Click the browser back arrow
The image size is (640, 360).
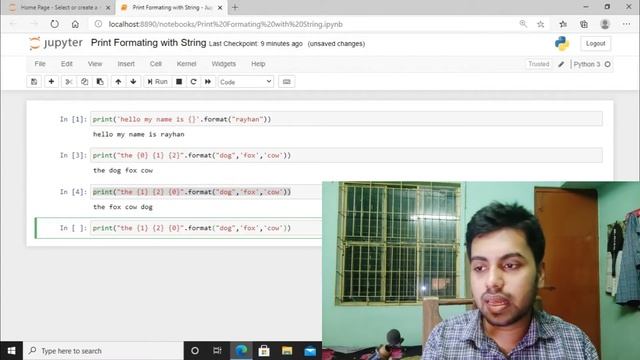pyautogui.click(x=13, y=24)
